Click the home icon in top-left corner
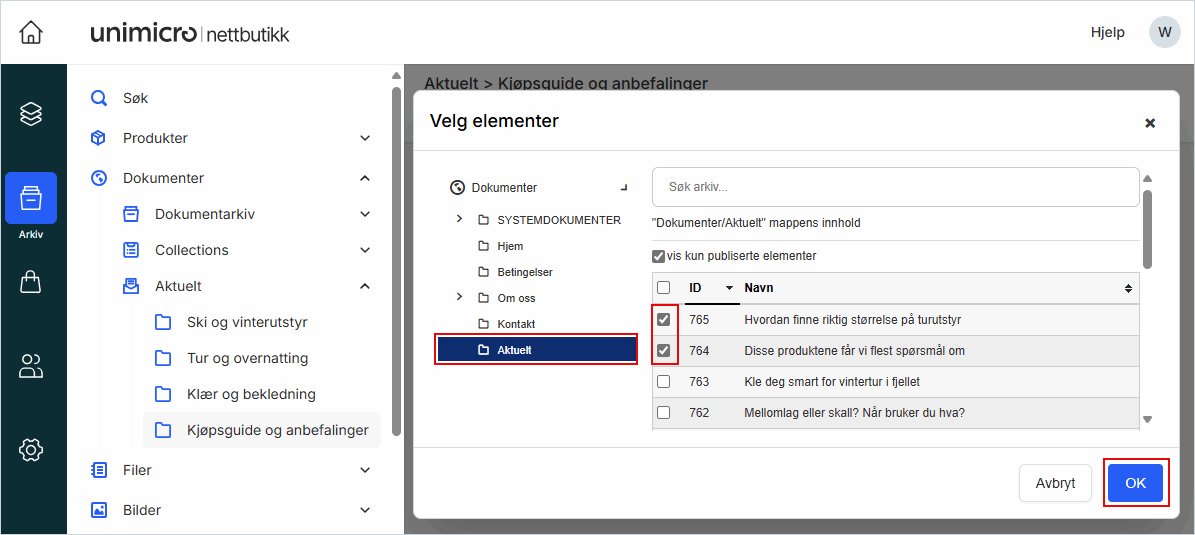The height and width of the screenshot is (535, 1195). coord(31,32)
